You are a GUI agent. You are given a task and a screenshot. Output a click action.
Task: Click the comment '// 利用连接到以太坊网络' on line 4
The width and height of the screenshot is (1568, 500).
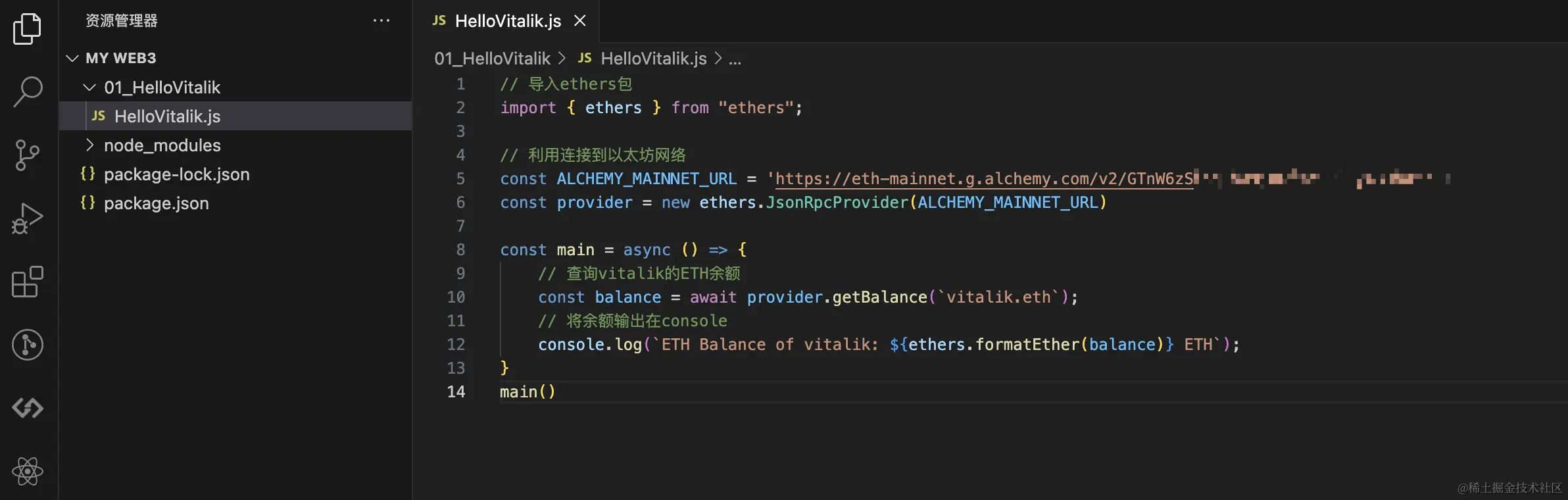[593, 155]
